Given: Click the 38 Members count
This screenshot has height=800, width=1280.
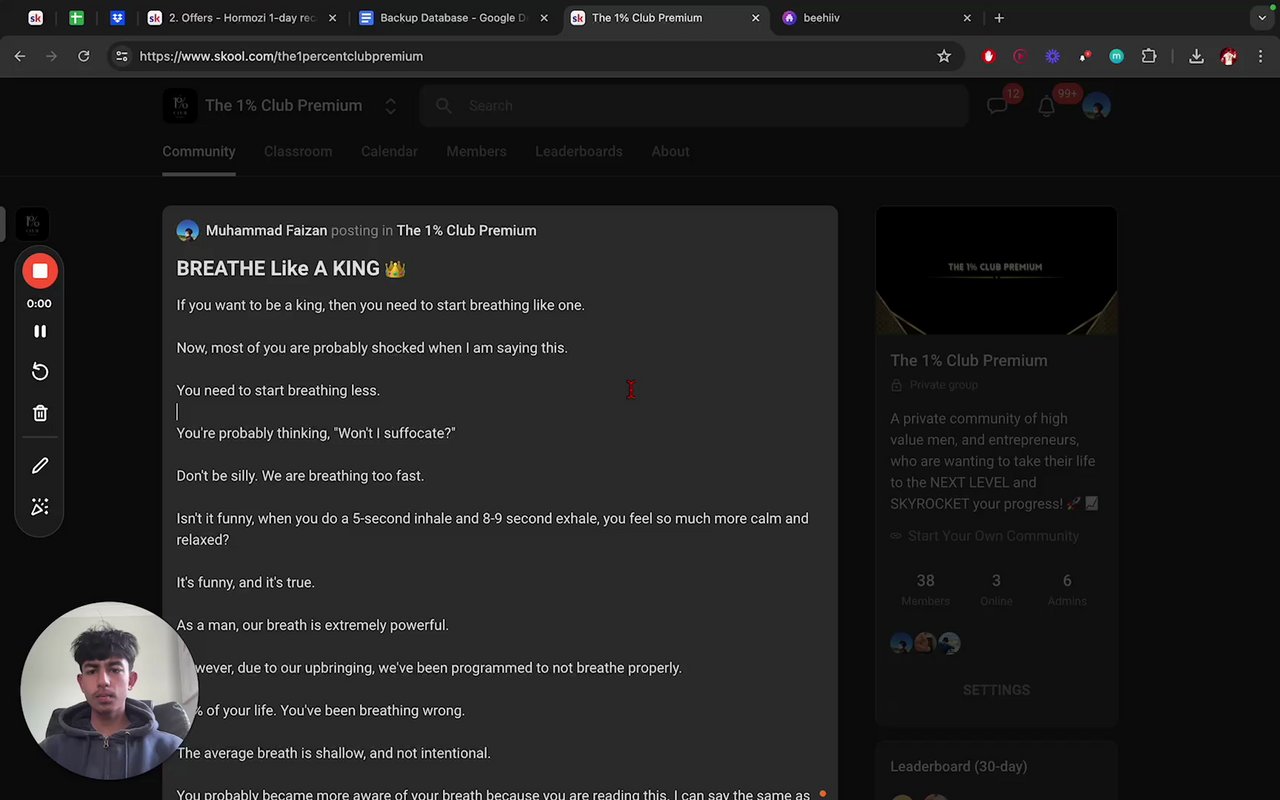Looking at the screenshot, I should click(x=925, y=589).
